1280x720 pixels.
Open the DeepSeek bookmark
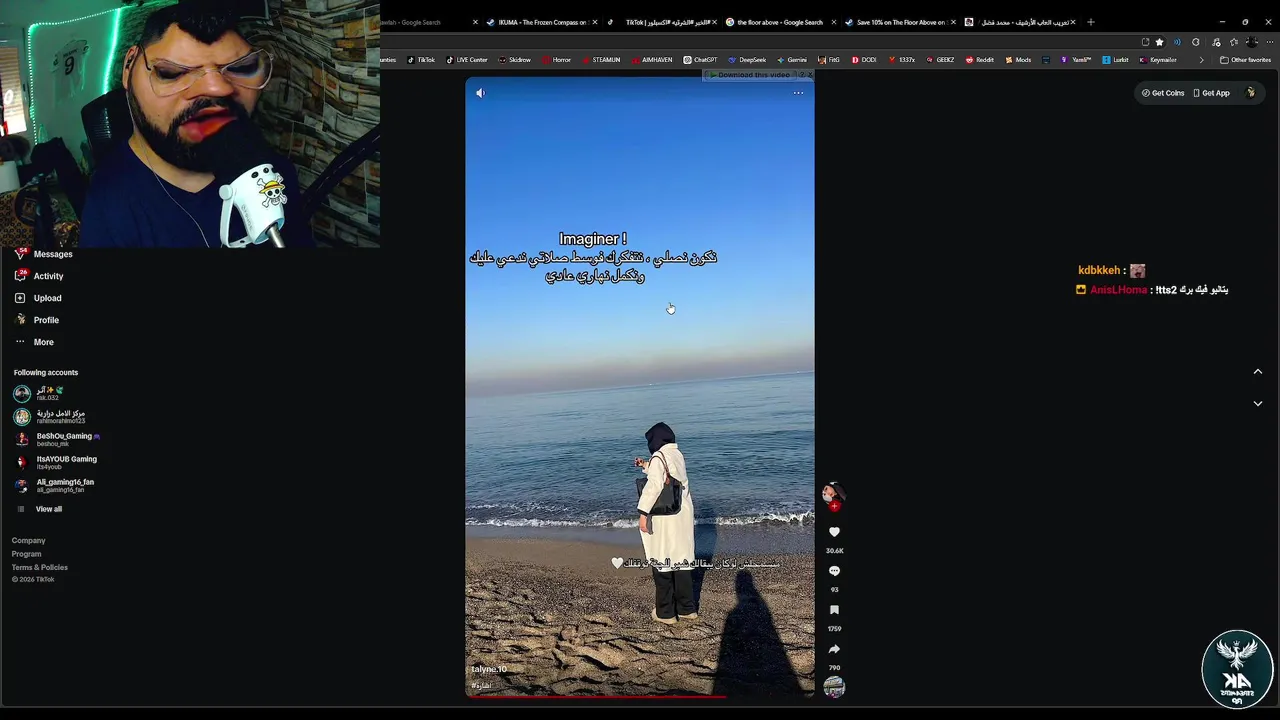coord(747,60)
